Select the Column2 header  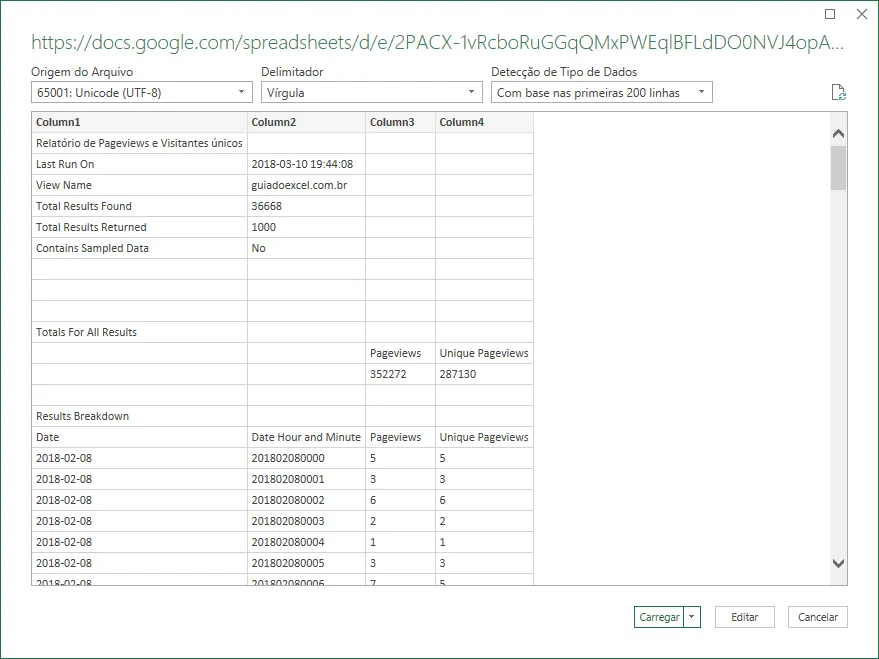(x=307, y=122)
